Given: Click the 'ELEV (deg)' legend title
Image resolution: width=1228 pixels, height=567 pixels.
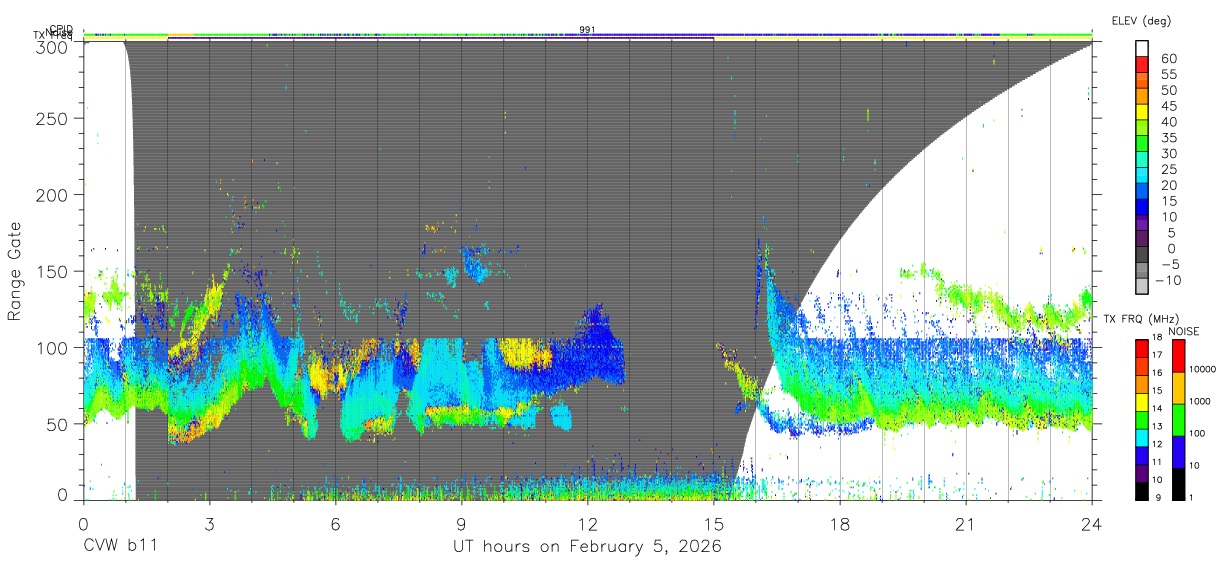Looking at the screenshot, I should (x=1141, y=20).
